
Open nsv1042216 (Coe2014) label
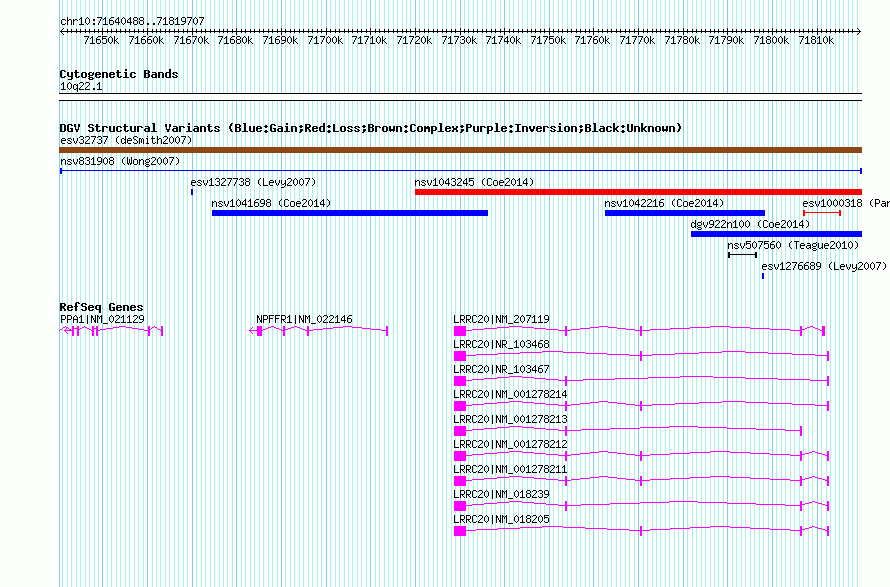point(664,203)
